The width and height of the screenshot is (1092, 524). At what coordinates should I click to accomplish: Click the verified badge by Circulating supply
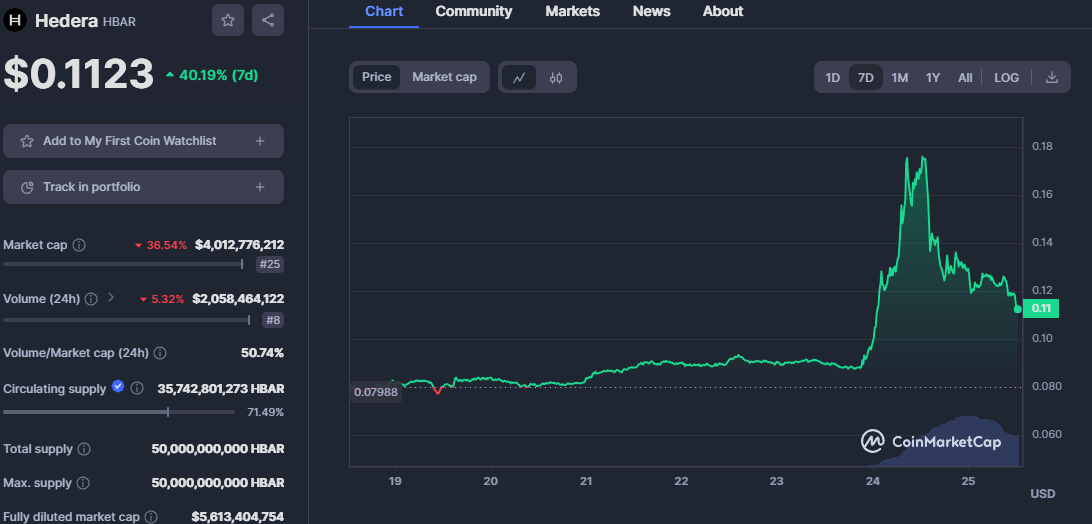click(118, 387)
